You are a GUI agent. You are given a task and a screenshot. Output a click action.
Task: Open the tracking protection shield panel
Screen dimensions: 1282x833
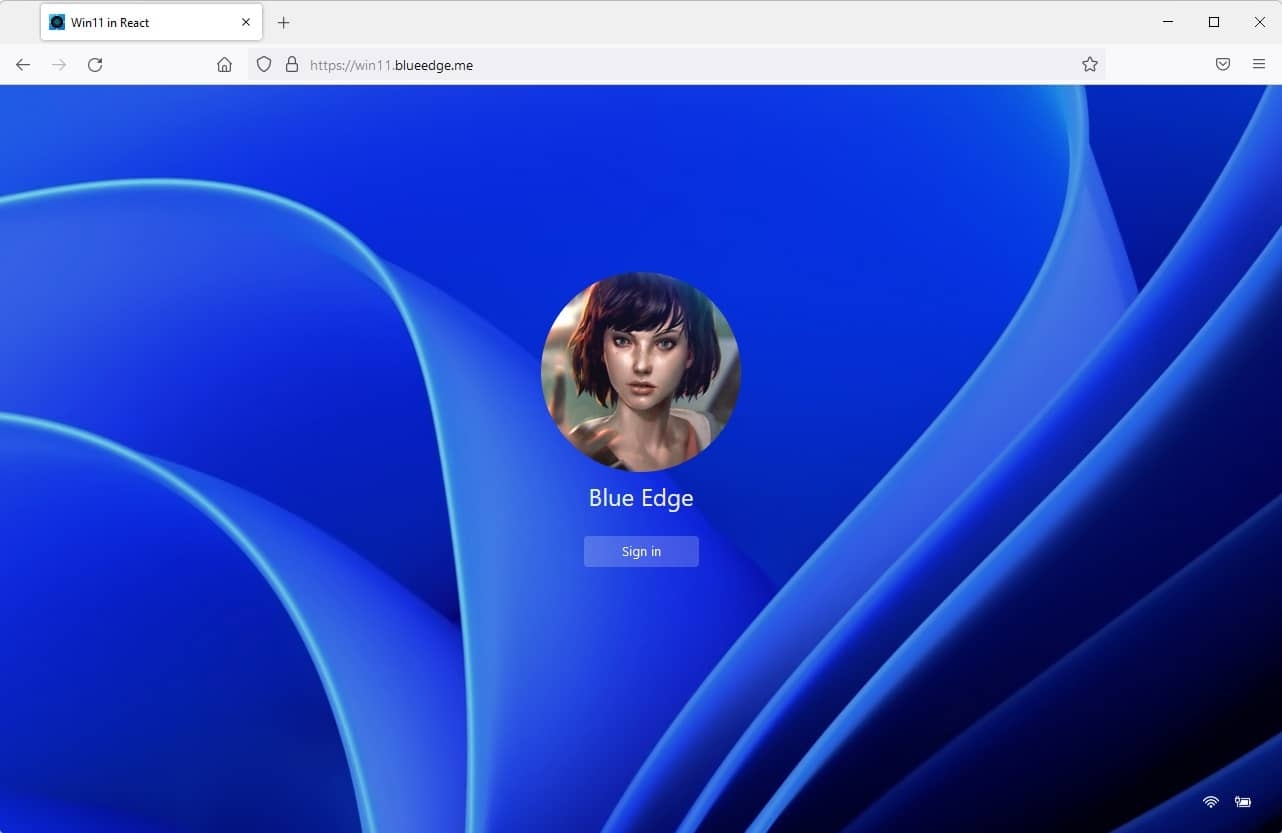[x=263, y=64]
